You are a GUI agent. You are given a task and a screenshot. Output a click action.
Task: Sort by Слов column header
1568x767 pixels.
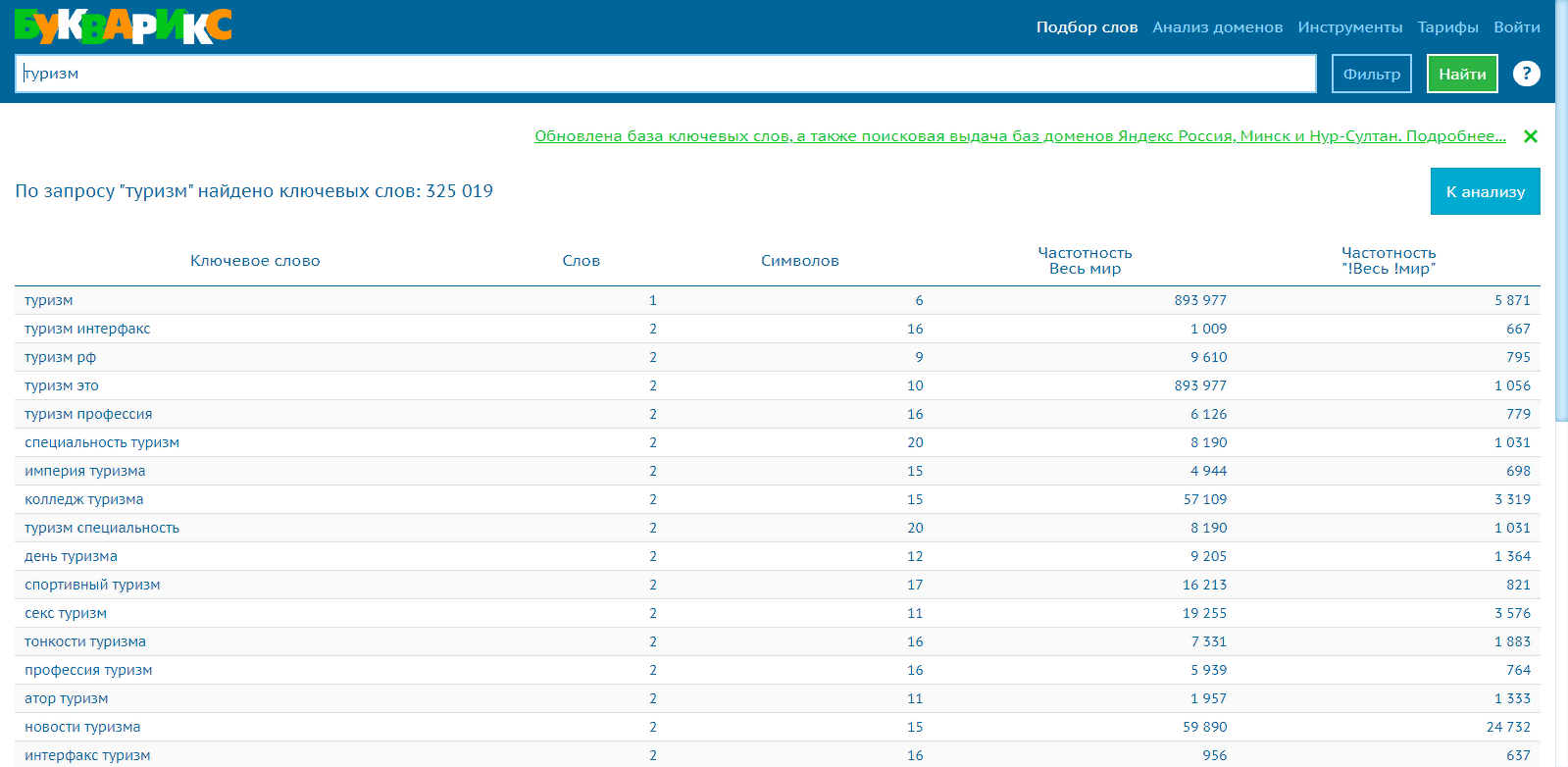[x=581, y=261]
